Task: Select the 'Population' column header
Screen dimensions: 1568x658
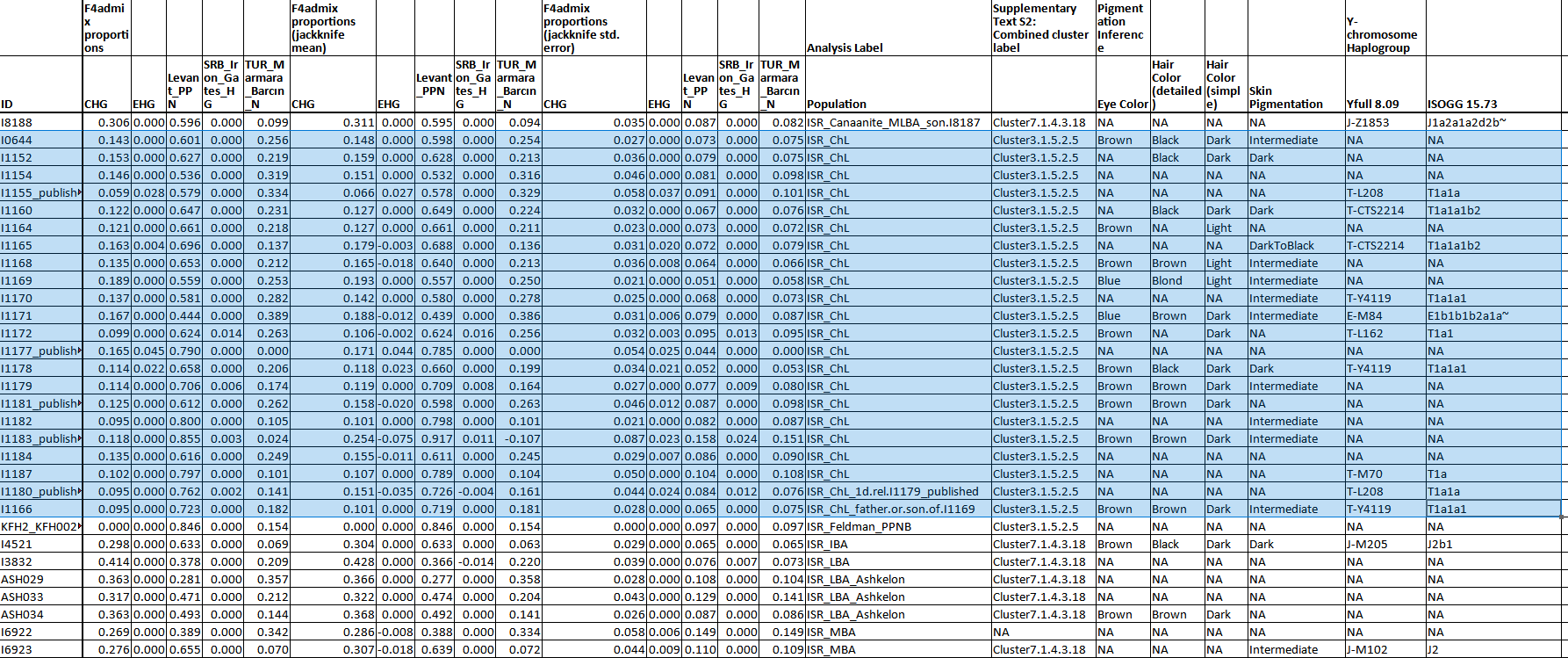Action: click(898, 85)
